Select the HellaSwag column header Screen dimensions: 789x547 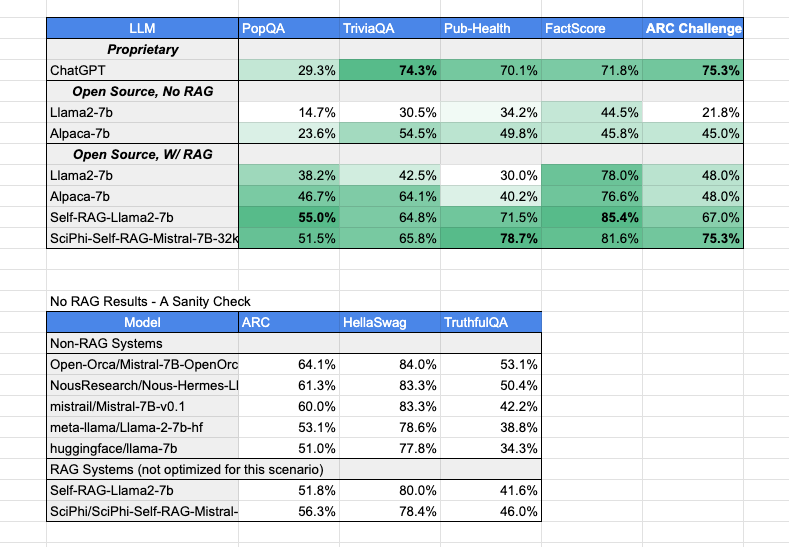(x=391, y=322)
